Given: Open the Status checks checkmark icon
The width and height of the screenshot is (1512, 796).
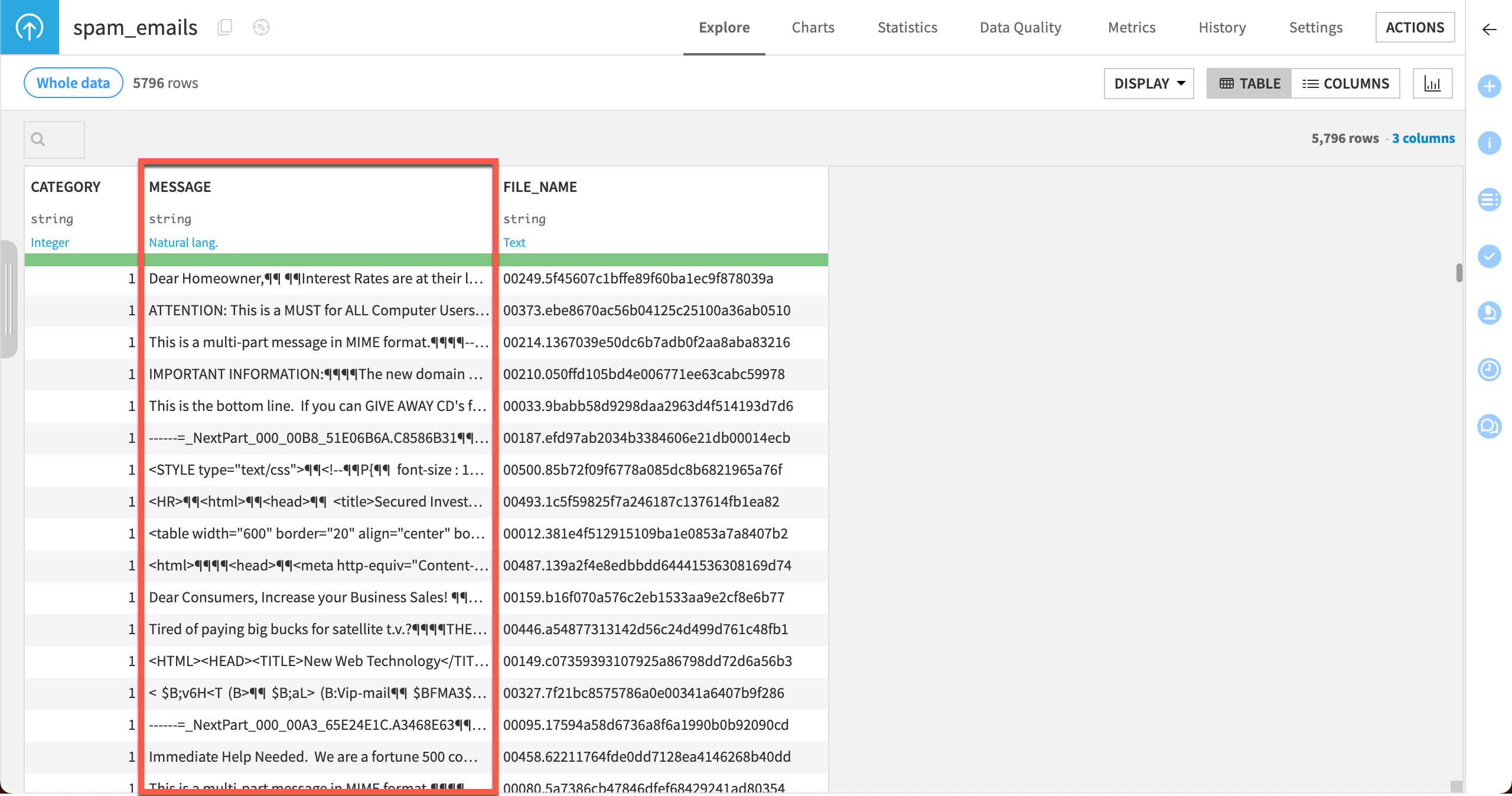Looking at the screenshot, I should pos(1490,256).
